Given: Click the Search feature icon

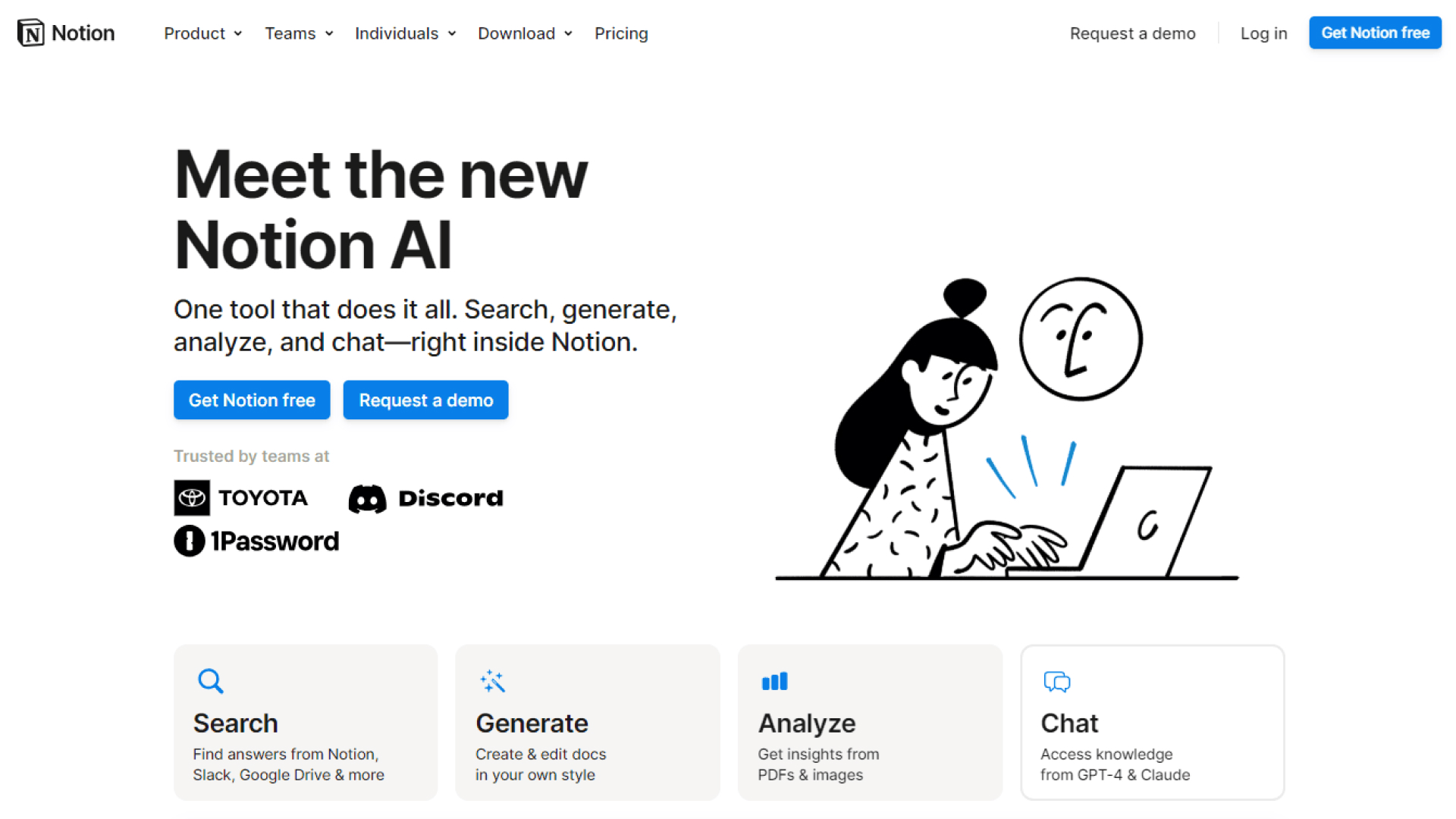Looking at the screenshot, I should click(x=209, y=681).
